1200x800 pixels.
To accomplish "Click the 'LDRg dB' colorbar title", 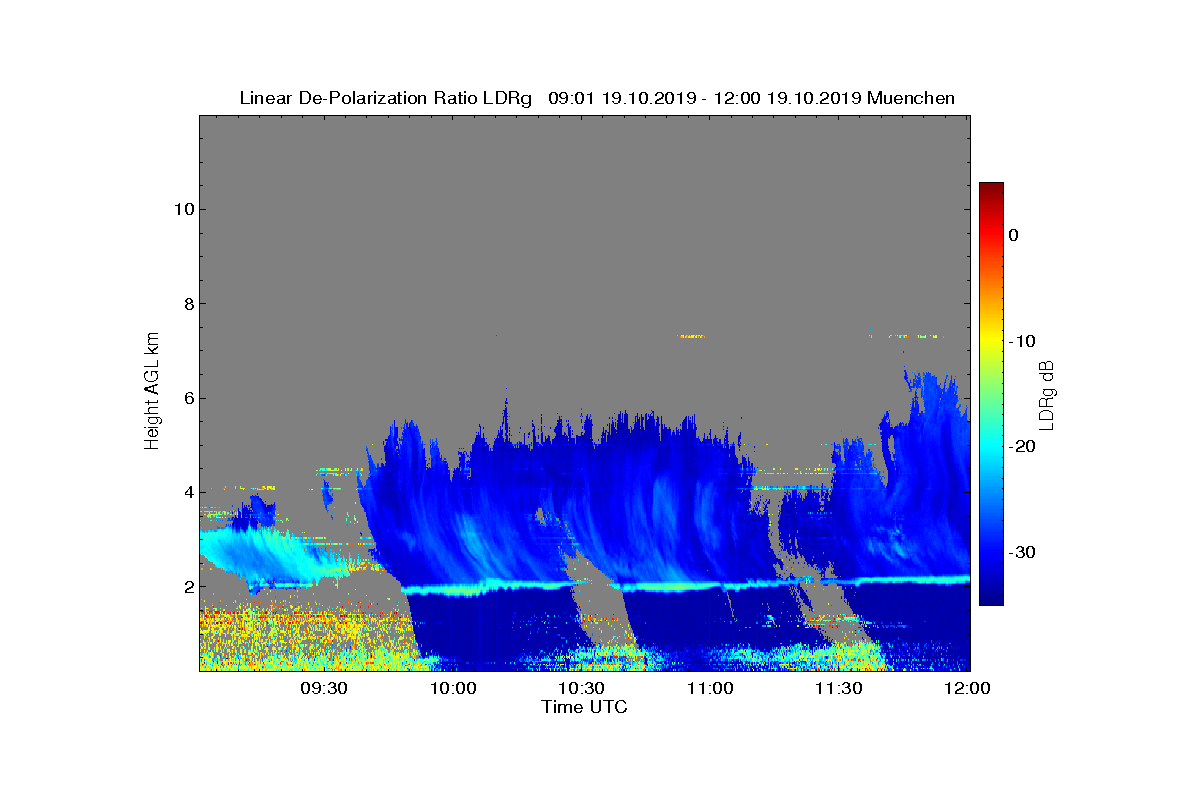I will click(1047, 394).
